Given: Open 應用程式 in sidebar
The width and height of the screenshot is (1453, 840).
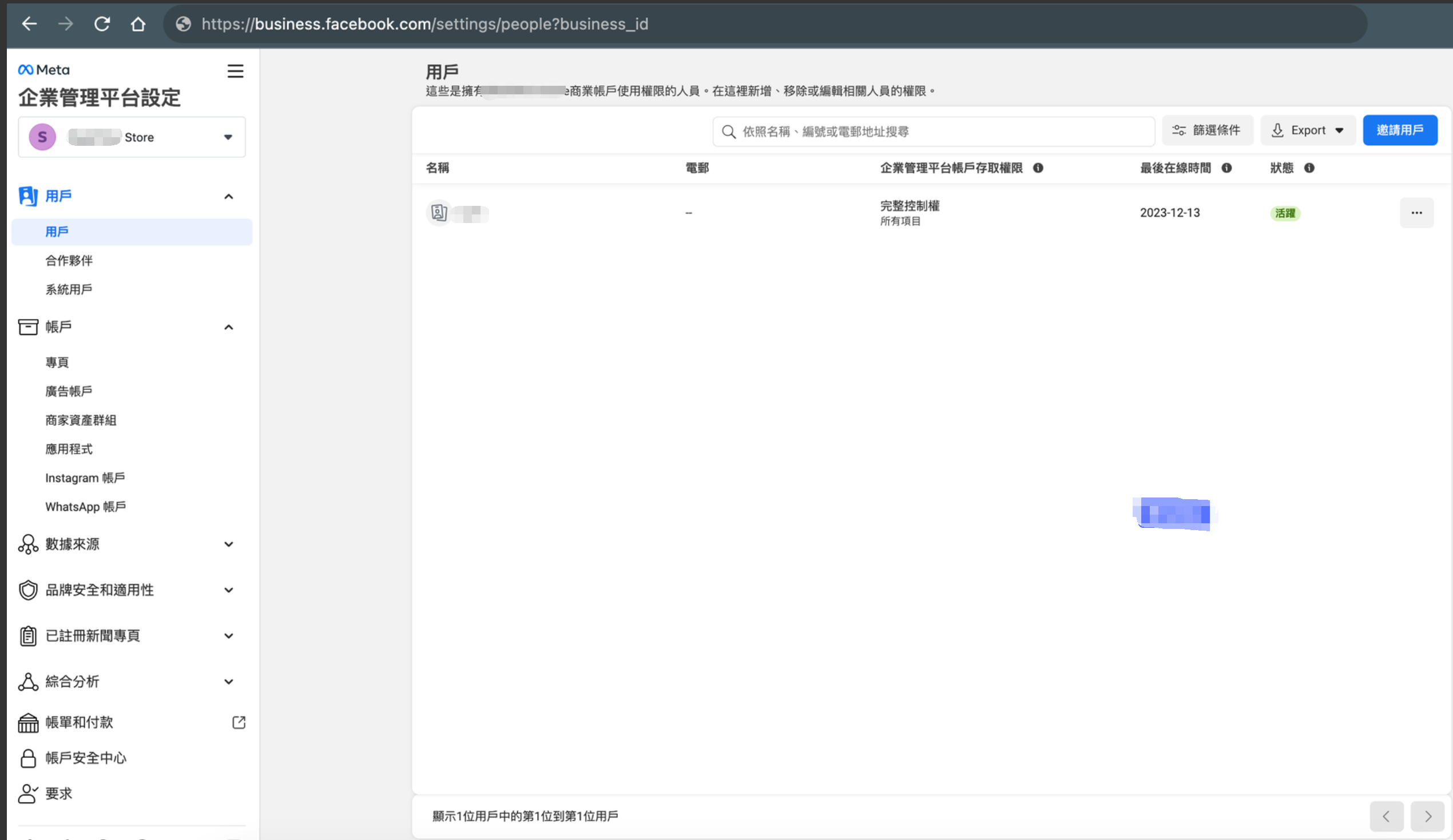Looking at the screenshot, I should (69, 448).
